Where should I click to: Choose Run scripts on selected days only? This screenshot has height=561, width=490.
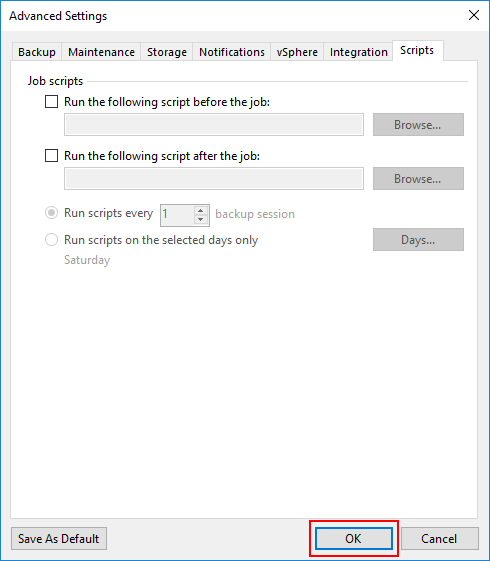52,240
